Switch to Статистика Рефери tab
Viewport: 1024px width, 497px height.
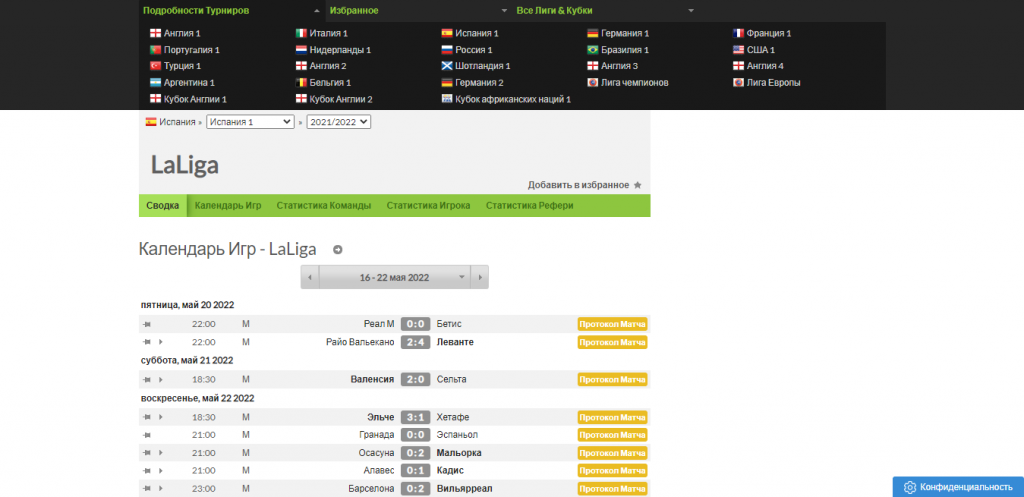pyautogui.click(x=529, y=205)
